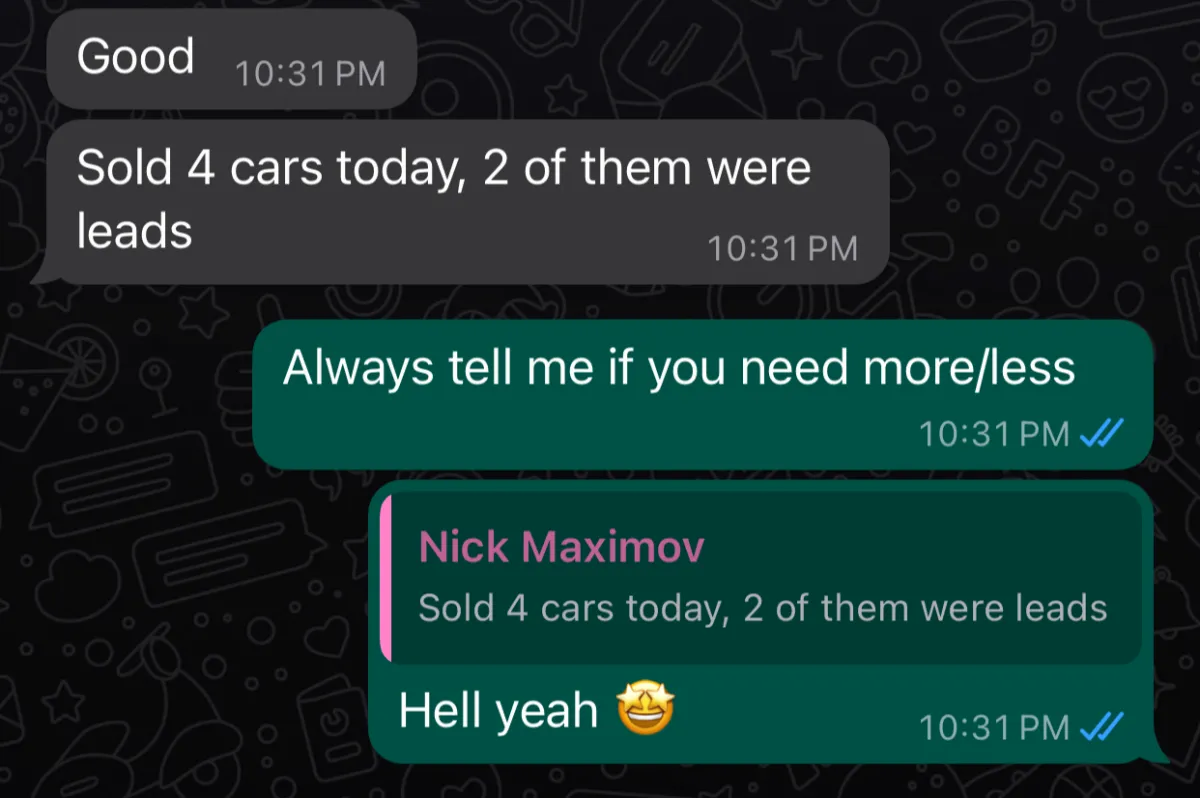Click blue double-check on Always tell me message
This screenshot has height=798, width=1200.
coord(1104,434)
